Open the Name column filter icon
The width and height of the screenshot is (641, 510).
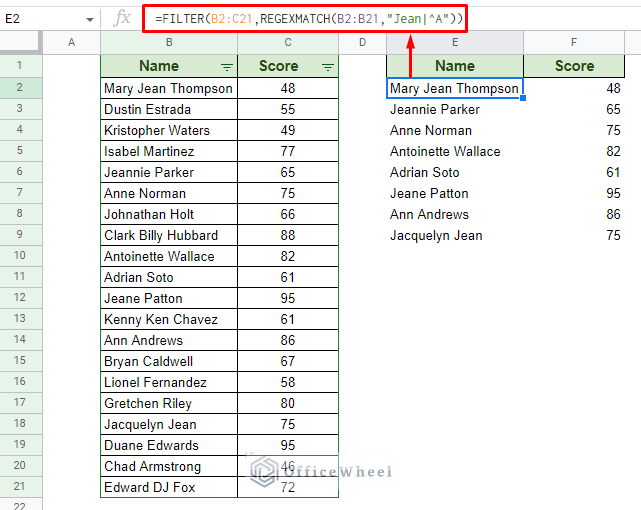coord(226,67)
